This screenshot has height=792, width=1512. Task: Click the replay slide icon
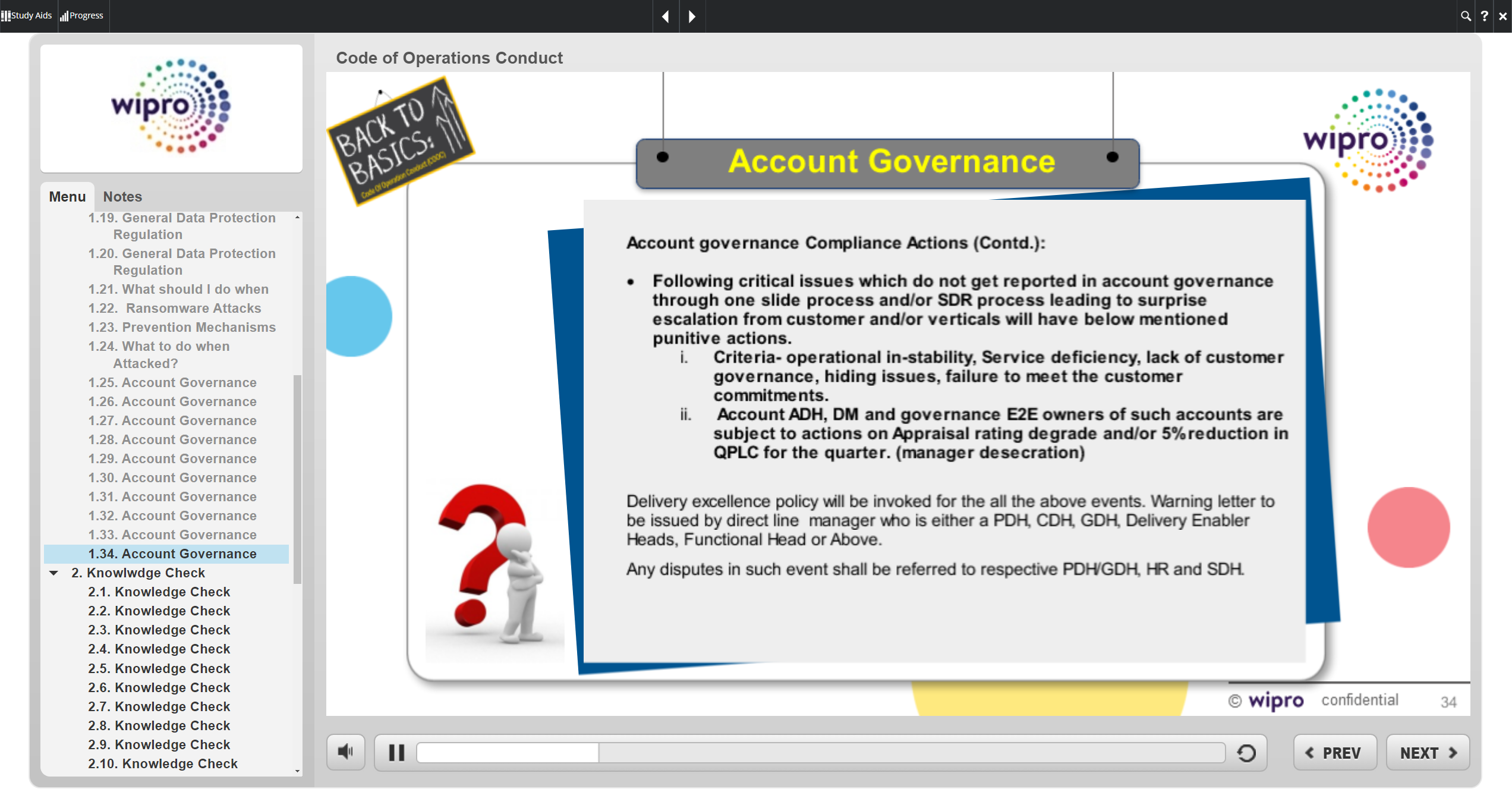[1246, 753]
